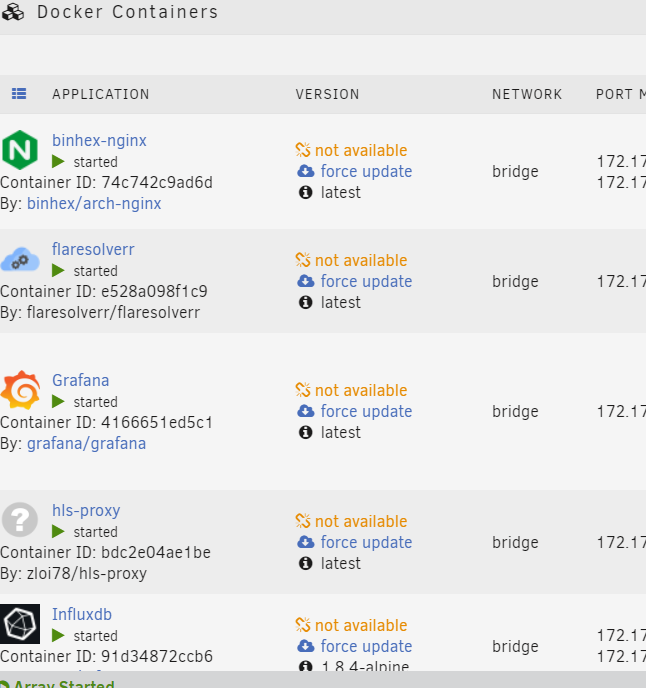The height and width of the screenshot is (688, 646).
Task: Click the bridge network cell for flaresolverr
Action: point(515,281)
